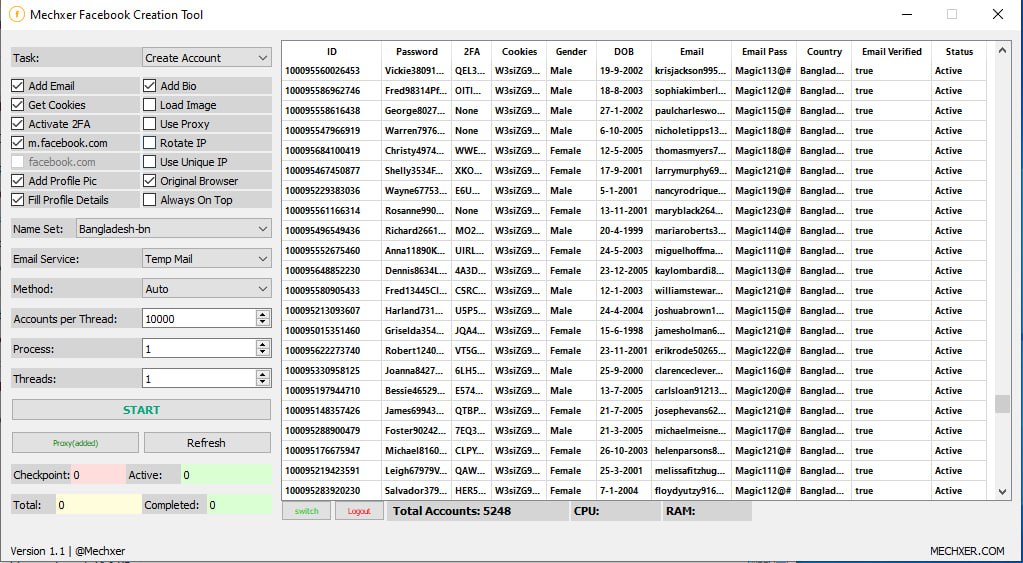1023x563 pixels.
Task: Enable the Use Proxy checkbox
Action: point(149,123)
